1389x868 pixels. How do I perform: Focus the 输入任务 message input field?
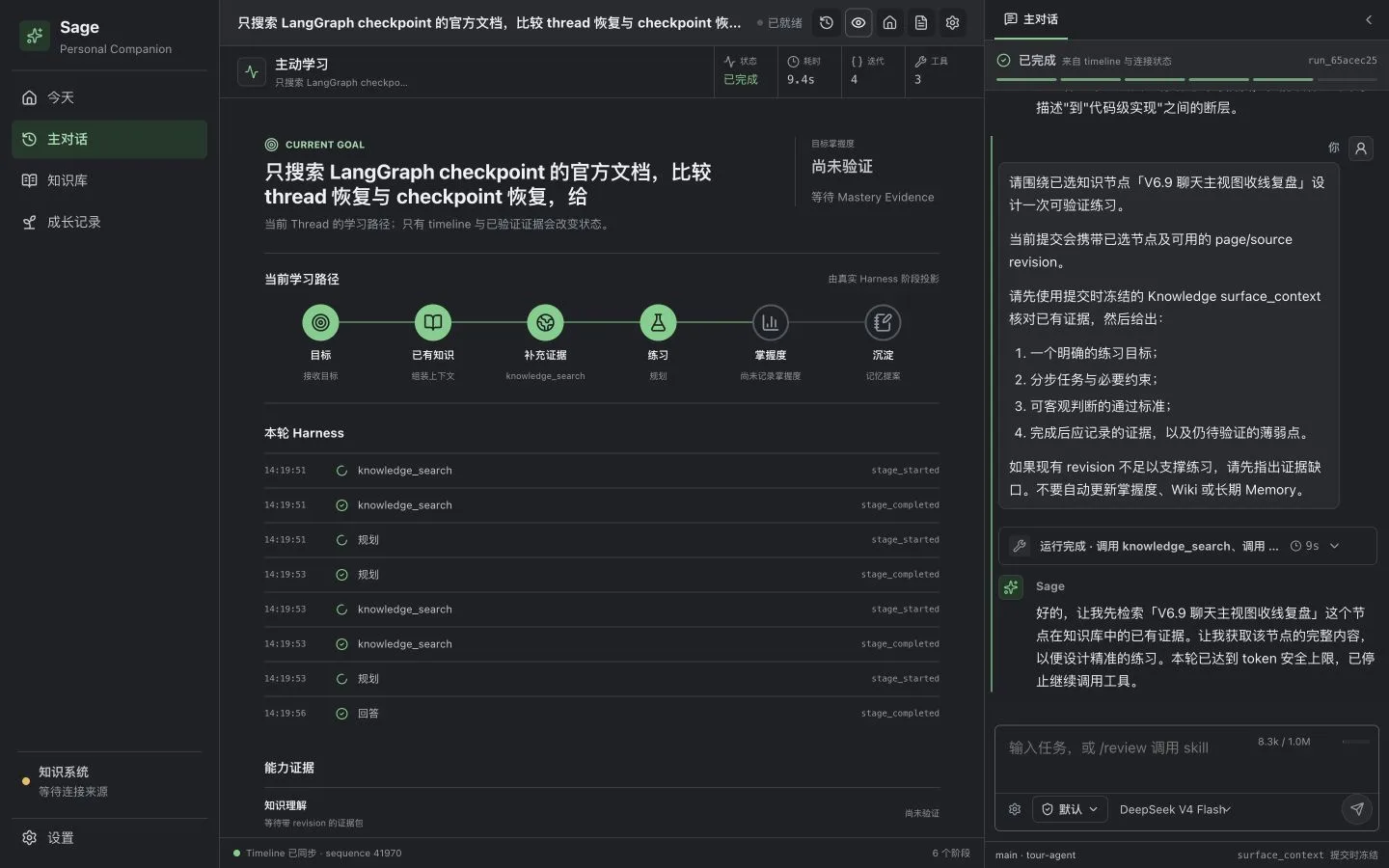(1125, 759)
